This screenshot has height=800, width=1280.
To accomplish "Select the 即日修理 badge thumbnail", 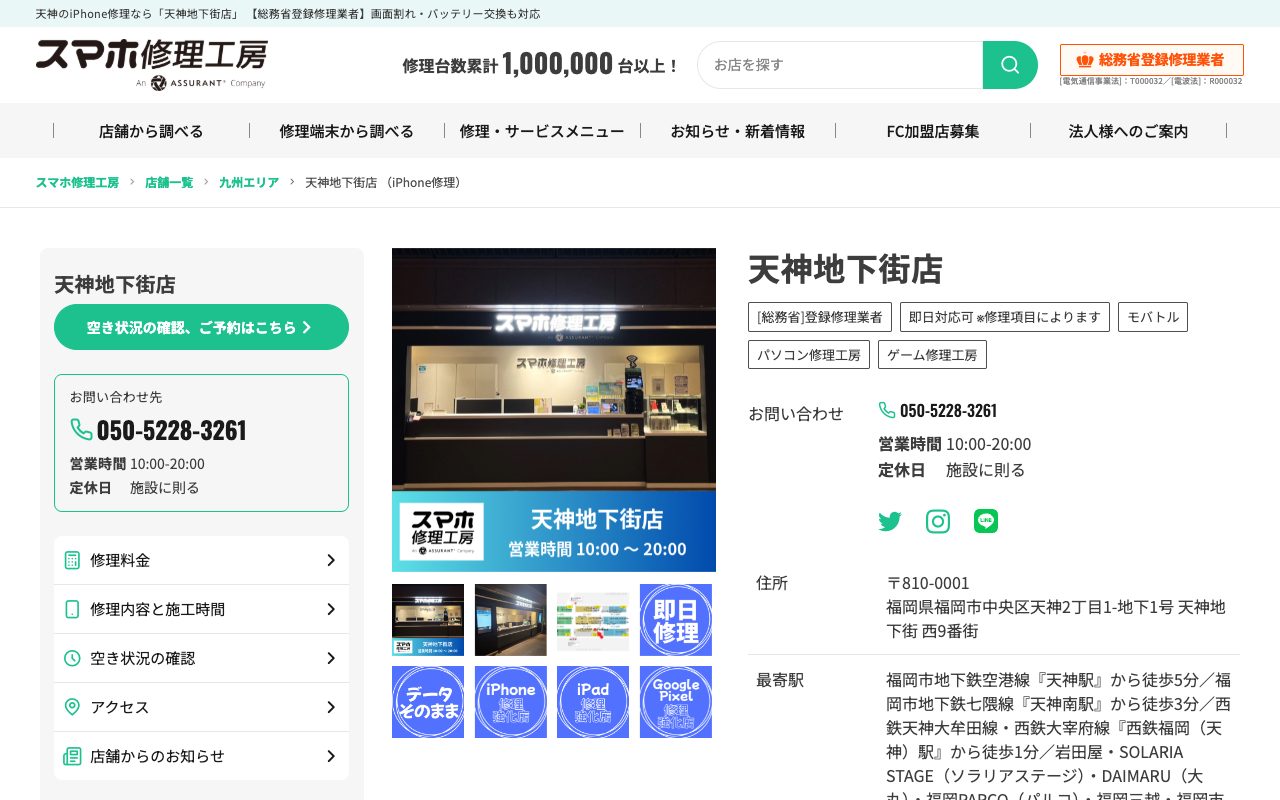I will click(676, 620).
